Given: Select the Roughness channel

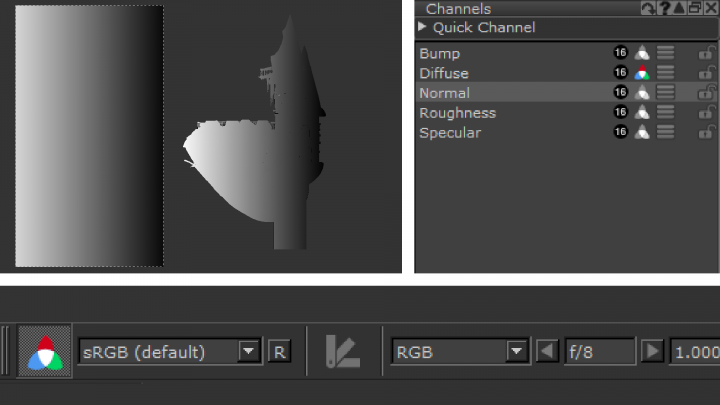Looking at the screenshot, I should click(457, 112).
